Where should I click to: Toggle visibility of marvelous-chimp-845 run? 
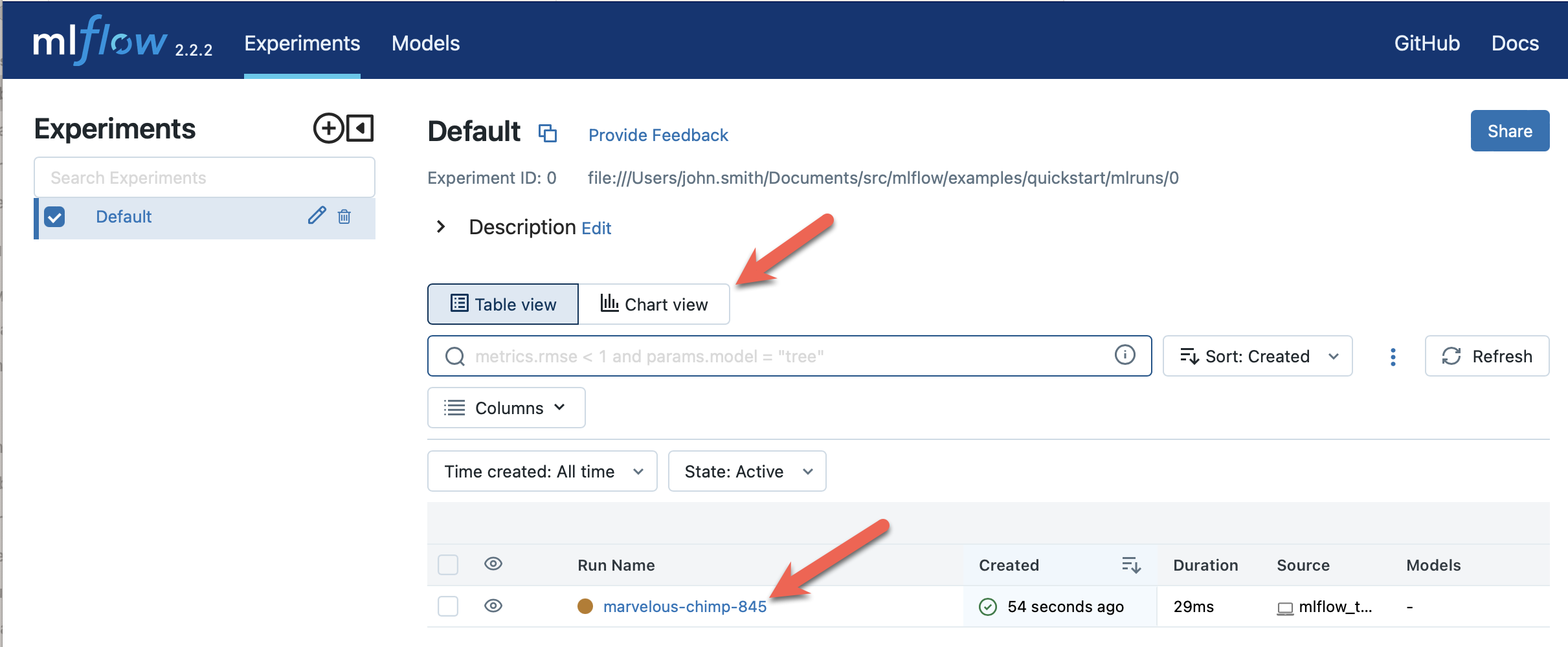493,606
